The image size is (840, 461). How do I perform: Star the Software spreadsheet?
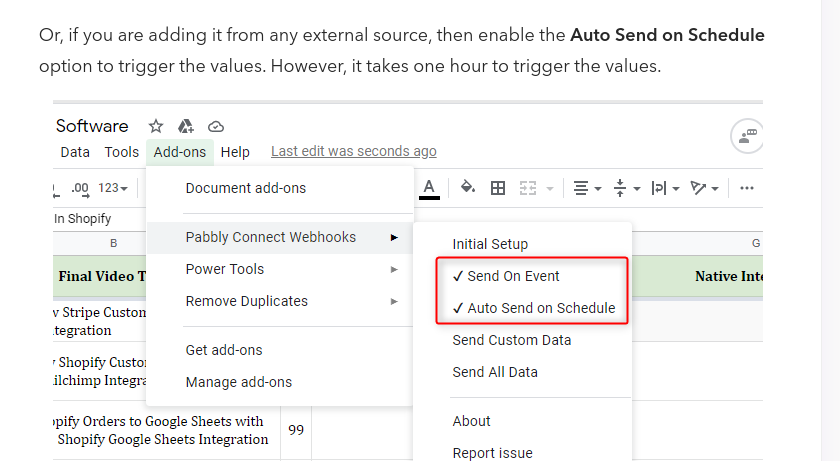click(156, 126)
